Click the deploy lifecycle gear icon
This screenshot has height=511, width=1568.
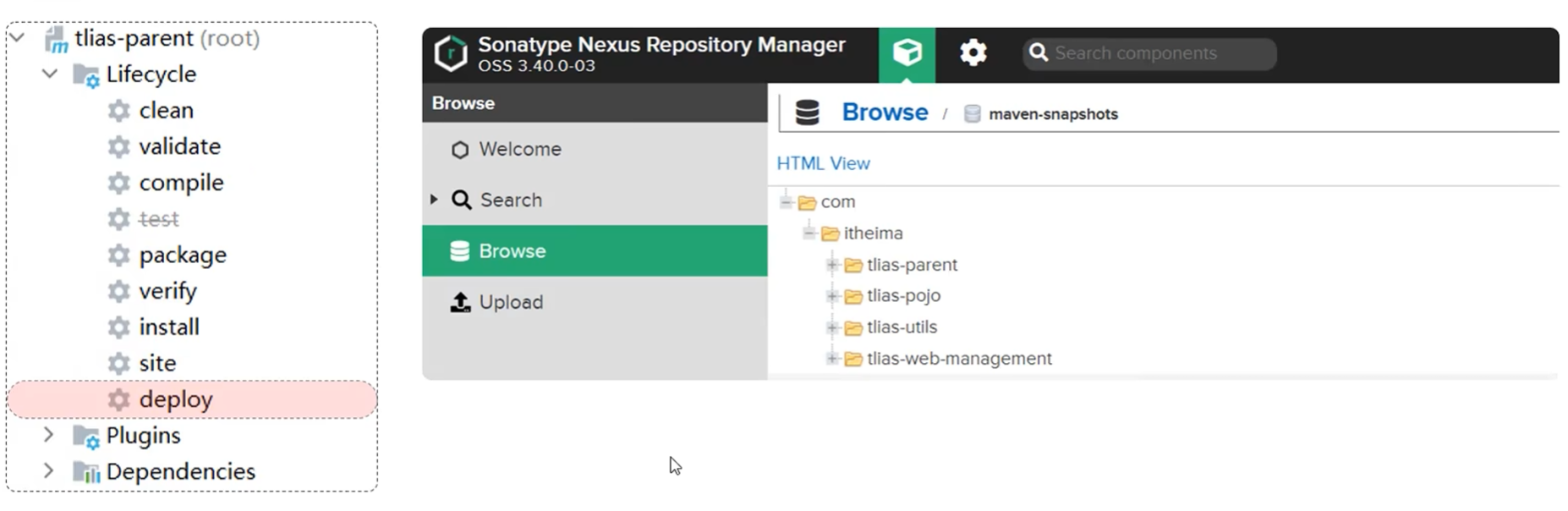[x=119, y=399]
